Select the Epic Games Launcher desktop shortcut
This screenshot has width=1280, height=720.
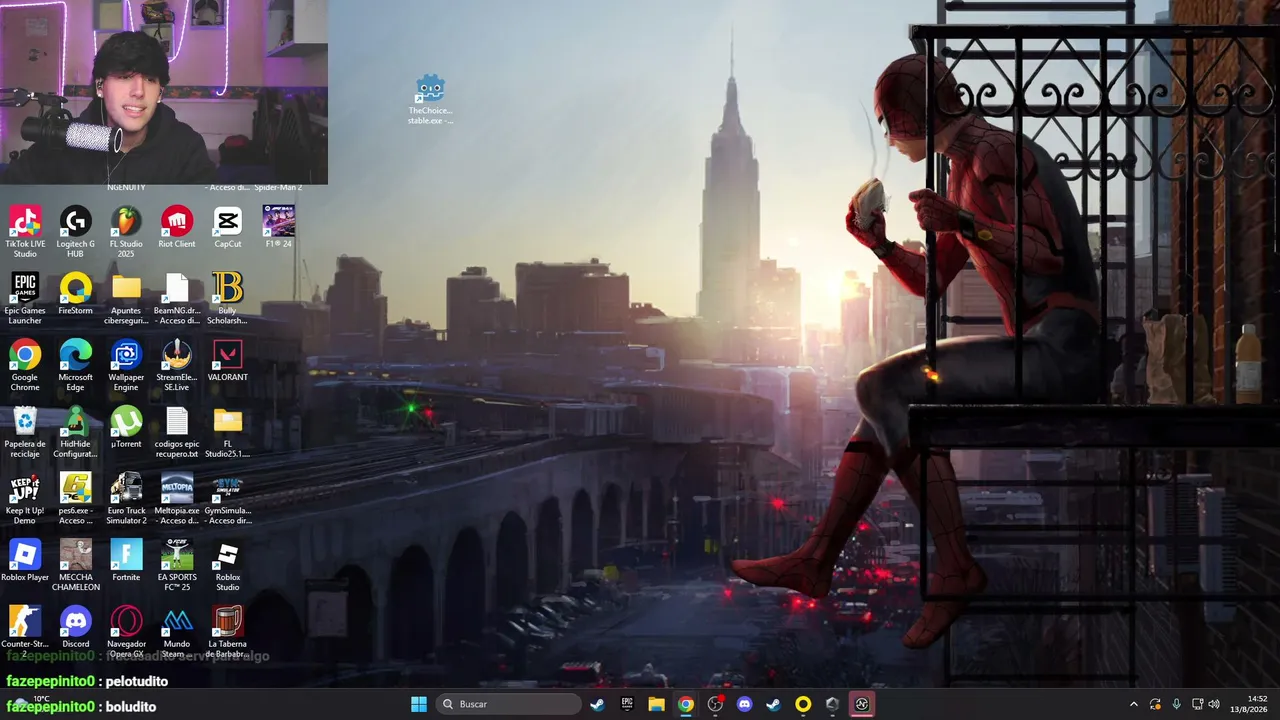[25, 298]
